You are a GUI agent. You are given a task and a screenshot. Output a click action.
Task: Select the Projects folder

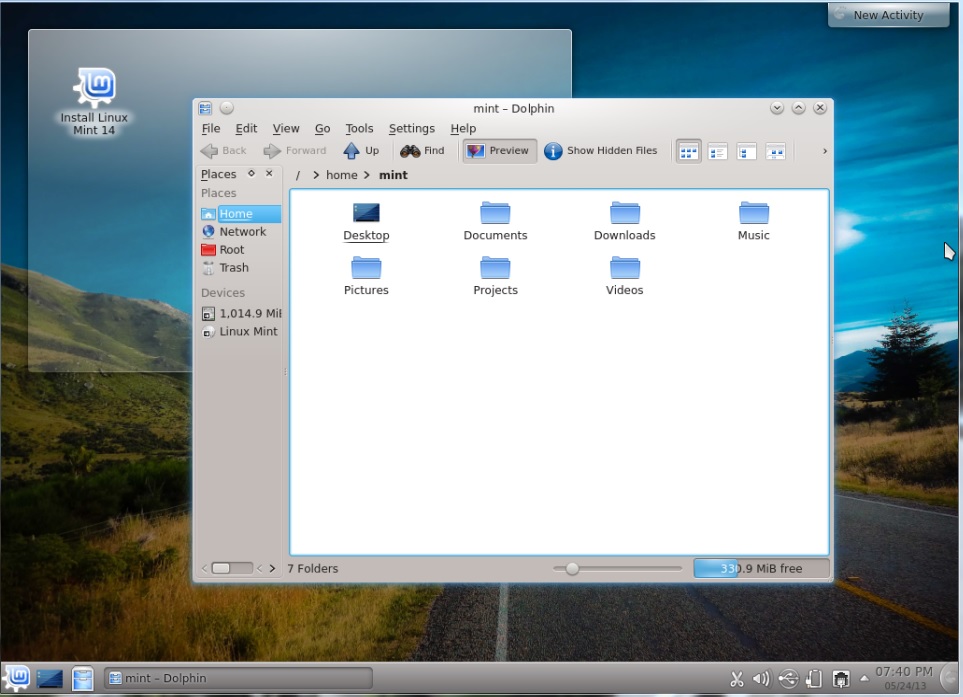click(x=495, y=276)
